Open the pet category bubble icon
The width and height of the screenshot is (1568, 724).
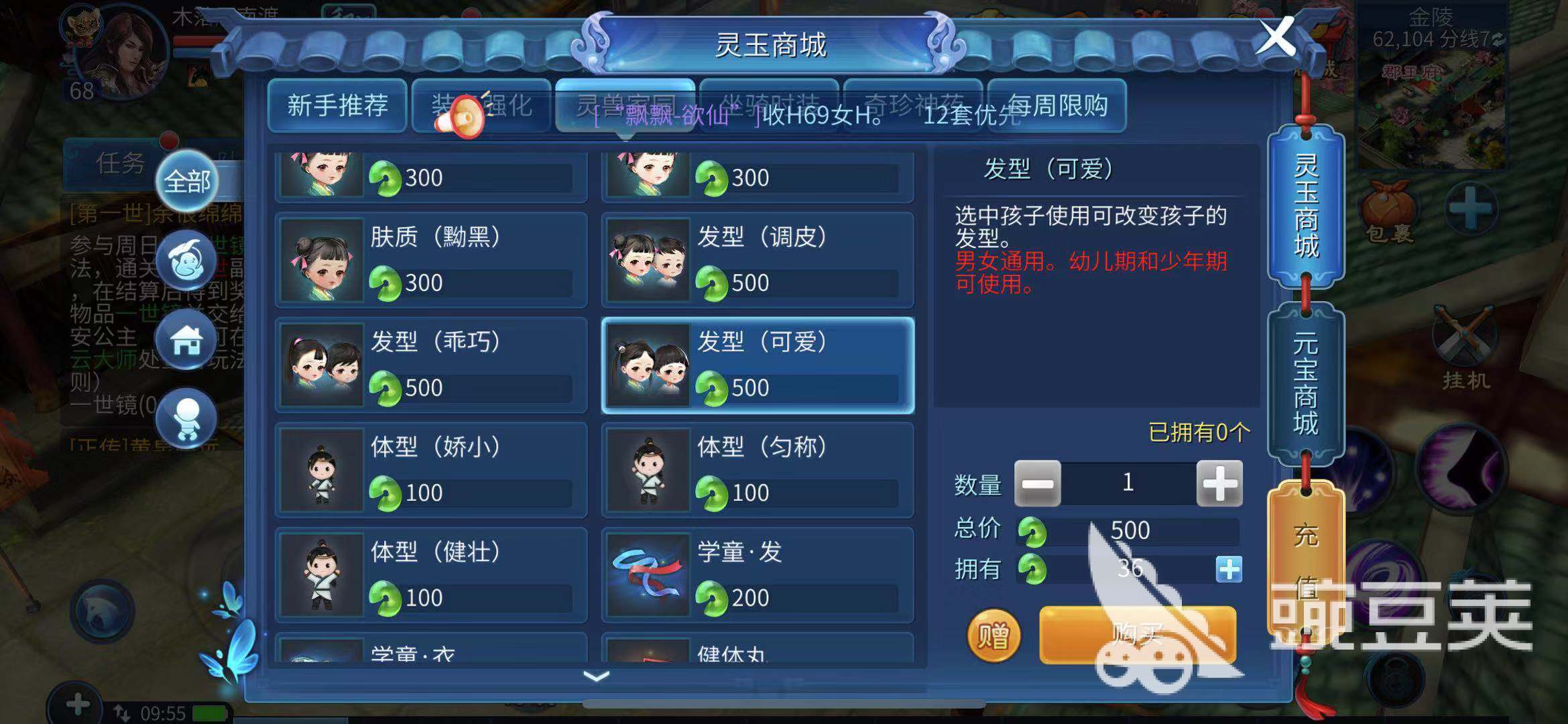click(187, 261)
